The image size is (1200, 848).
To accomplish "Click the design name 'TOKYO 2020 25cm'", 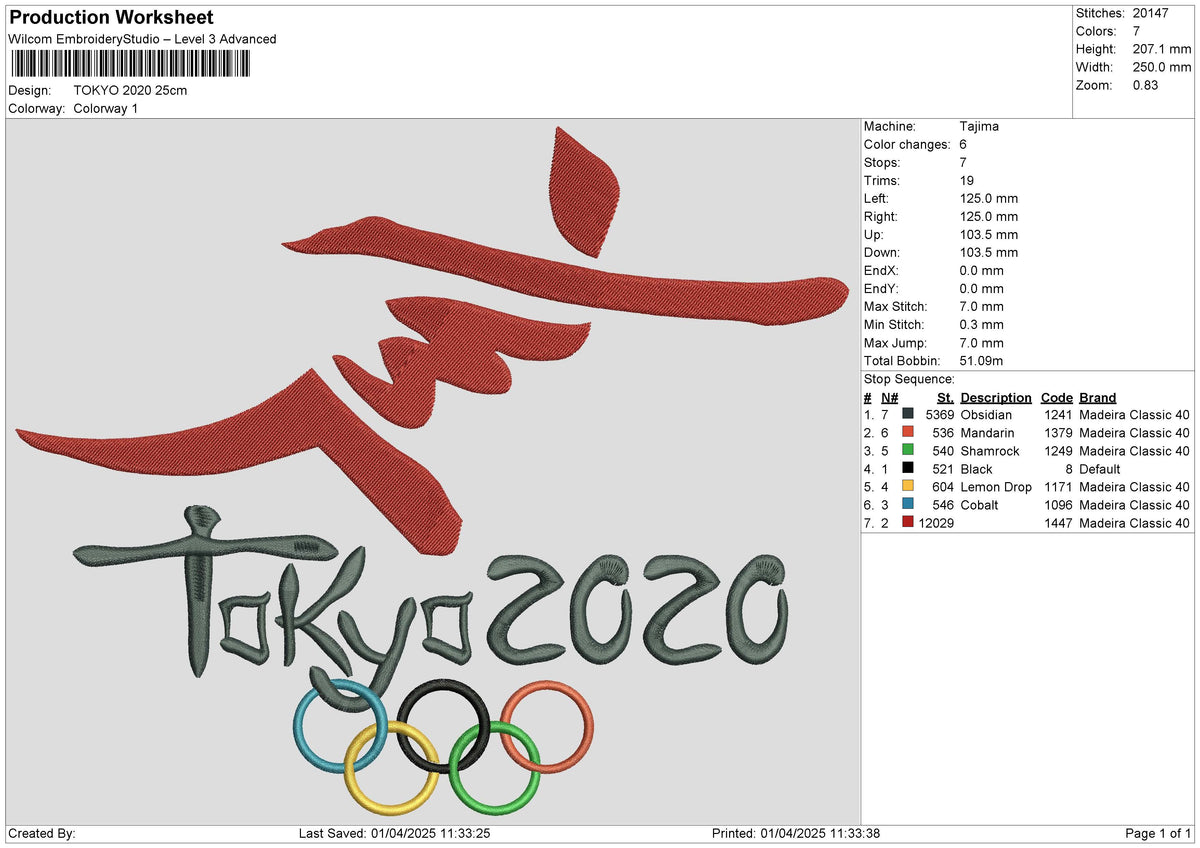I will click(130, 90).
